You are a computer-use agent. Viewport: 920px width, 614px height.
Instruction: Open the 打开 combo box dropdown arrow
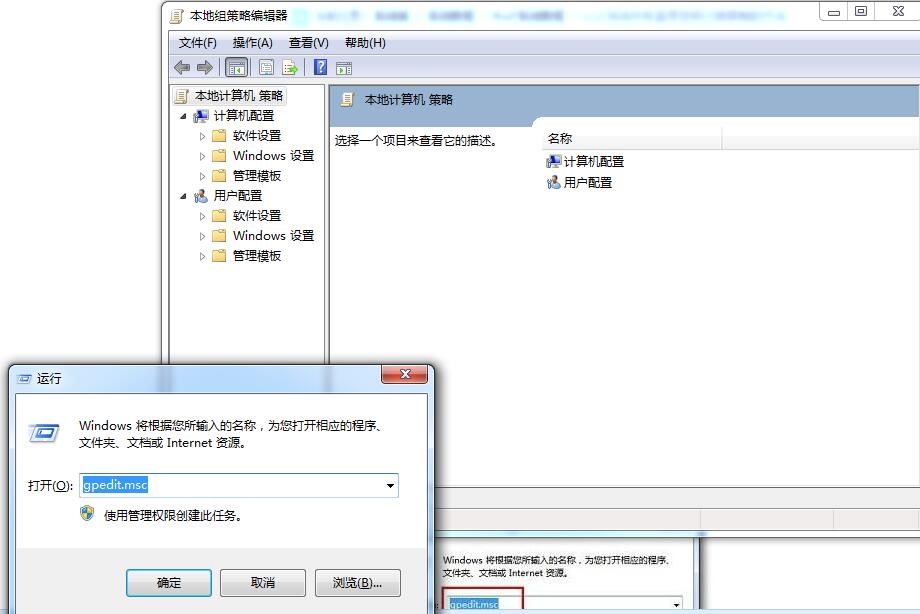(x=390, y=485)
